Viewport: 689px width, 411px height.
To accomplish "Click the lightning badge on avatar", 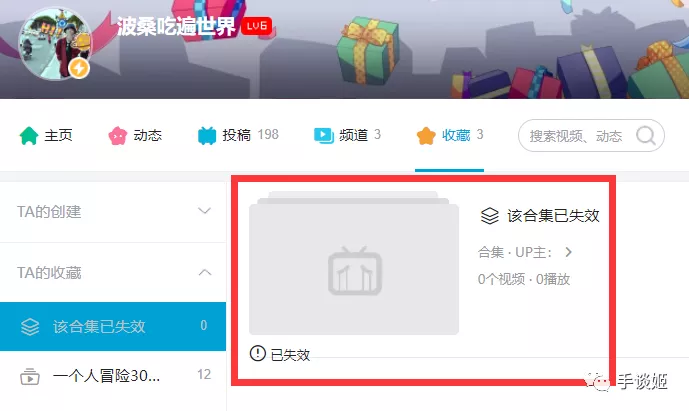I will pyautogui.click(x=79, y=68).
